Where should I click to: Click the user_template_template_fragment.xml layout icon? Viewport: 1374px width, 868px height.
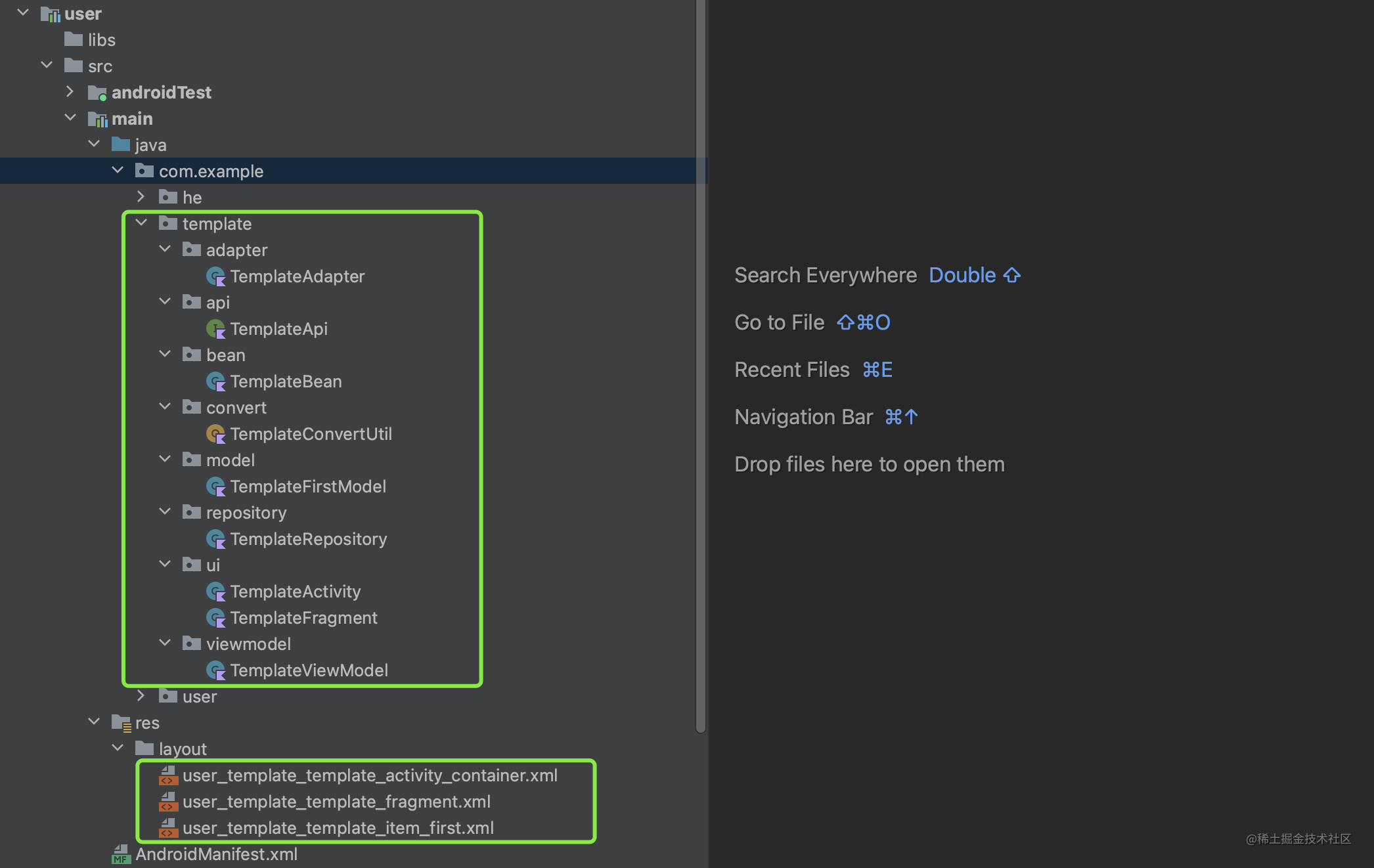168,802
